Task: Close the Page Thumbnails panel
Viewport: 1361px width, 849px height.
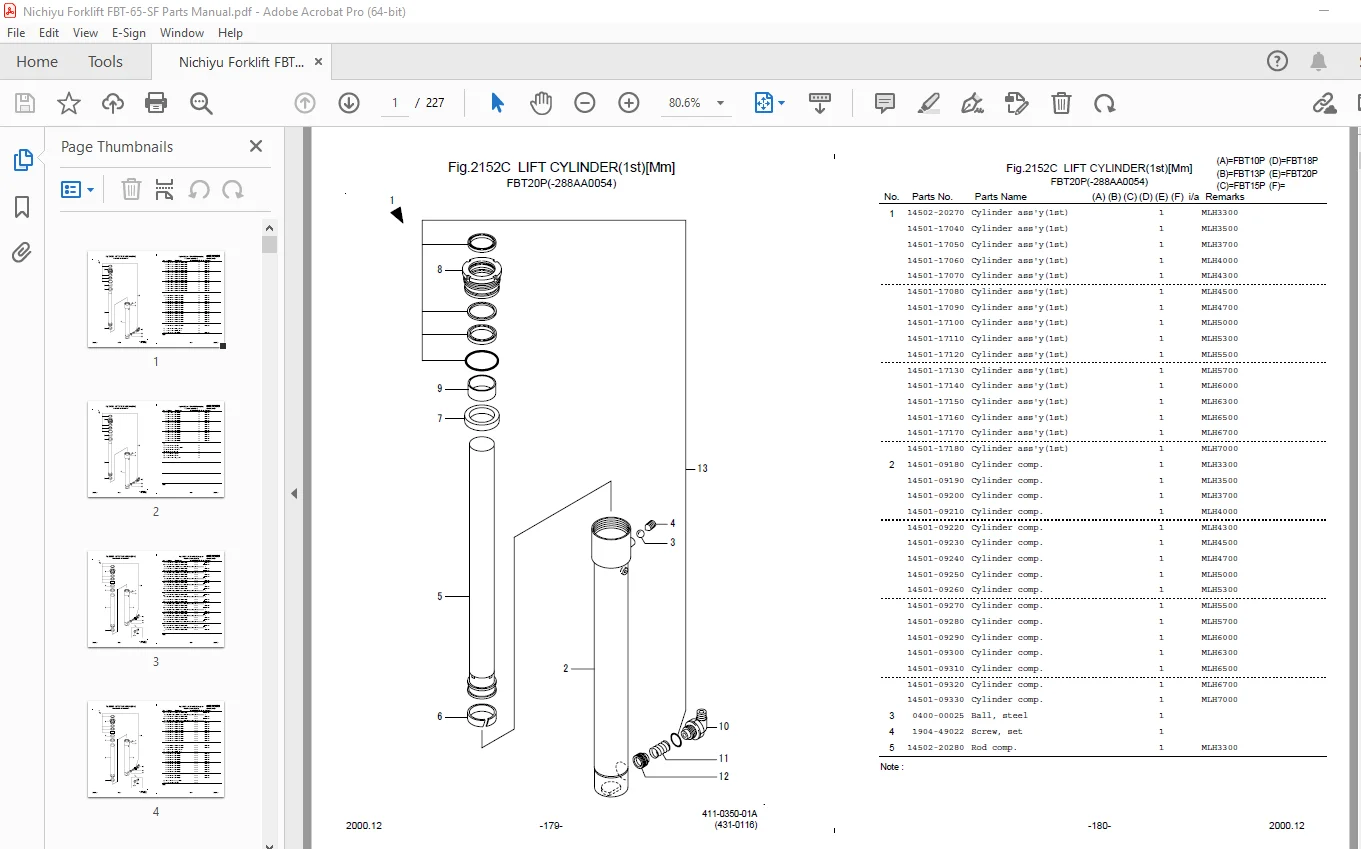Action: pyautogui.click(x=256, y=146)
